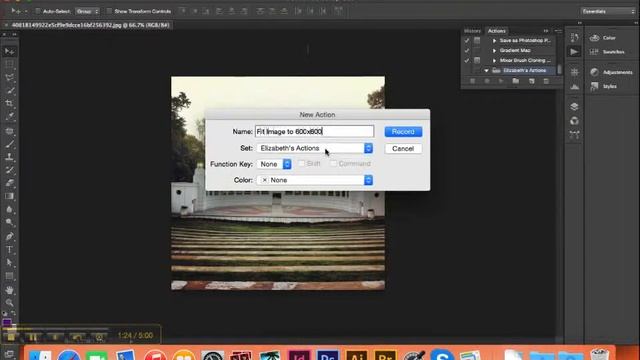The image size is (640, 360).
Task: Click Create New Action icon in Actions panel
Action: pyautogui.click(x=531, y=81)
